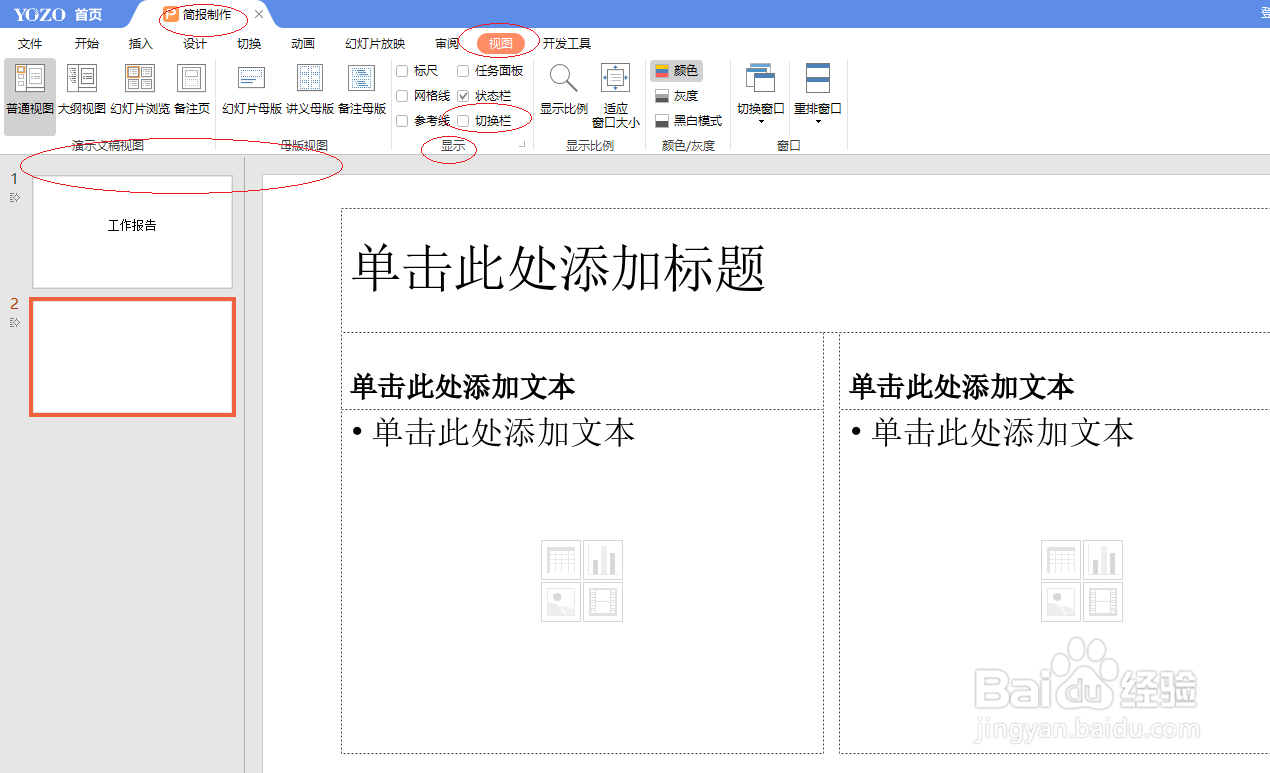1270x773 pixels.
Task: Switch to the Review (审阅) ribbon tab
Action: click(x=447, y=44)
